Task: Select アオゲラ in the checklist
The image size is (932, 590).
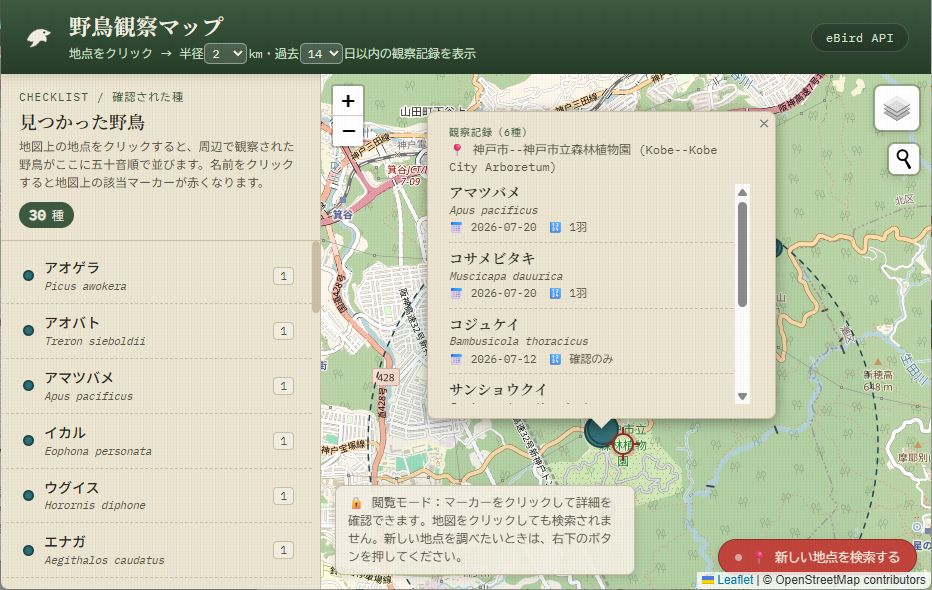Action: tap(157, 276)
